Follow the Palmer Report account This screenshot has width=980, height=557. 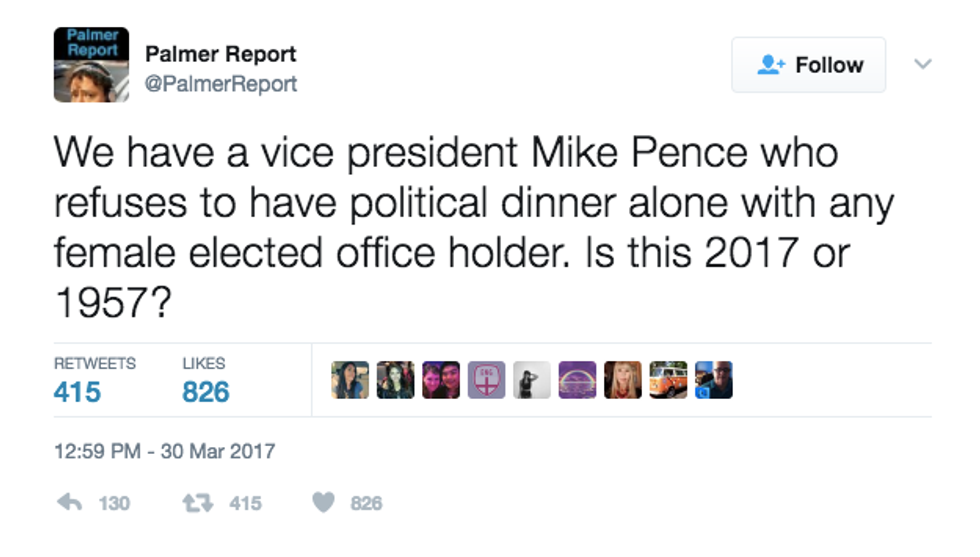coord(808,65)
